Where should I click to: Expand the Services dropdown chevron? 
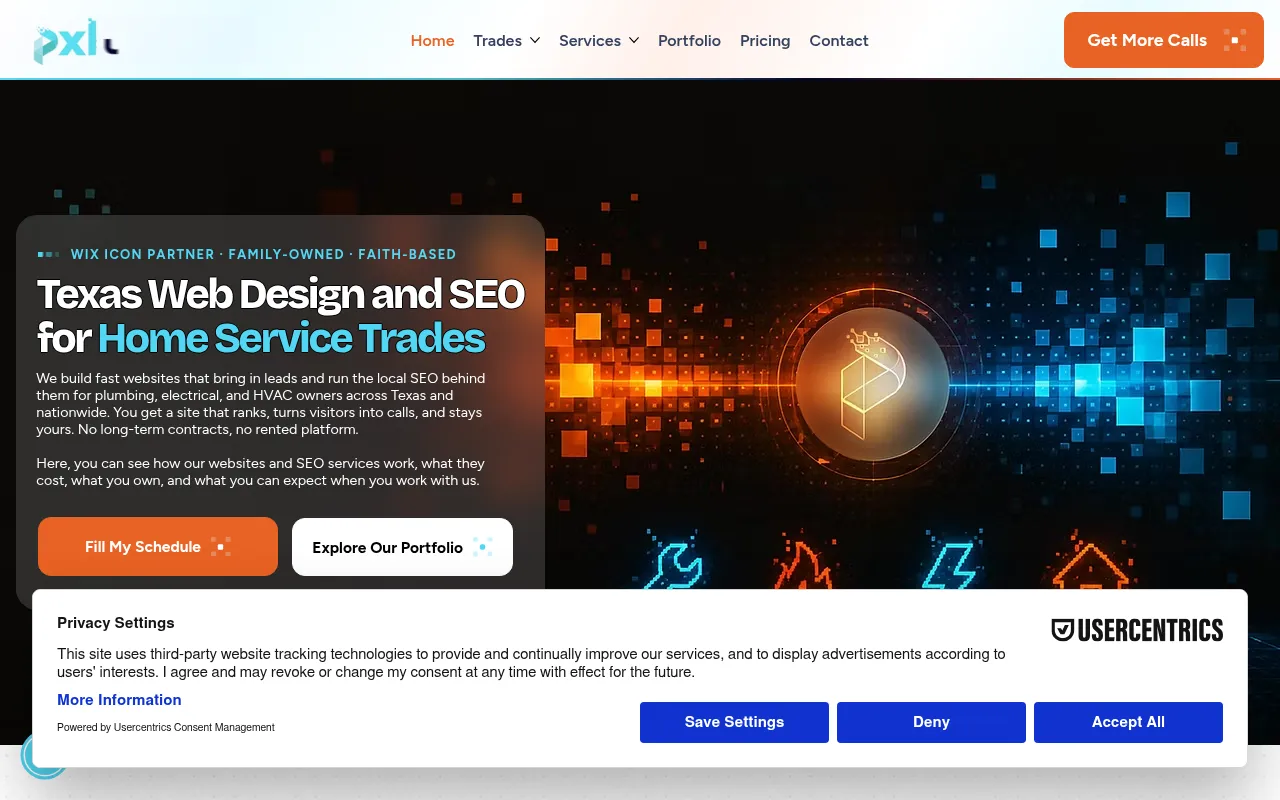click(633, 41)
